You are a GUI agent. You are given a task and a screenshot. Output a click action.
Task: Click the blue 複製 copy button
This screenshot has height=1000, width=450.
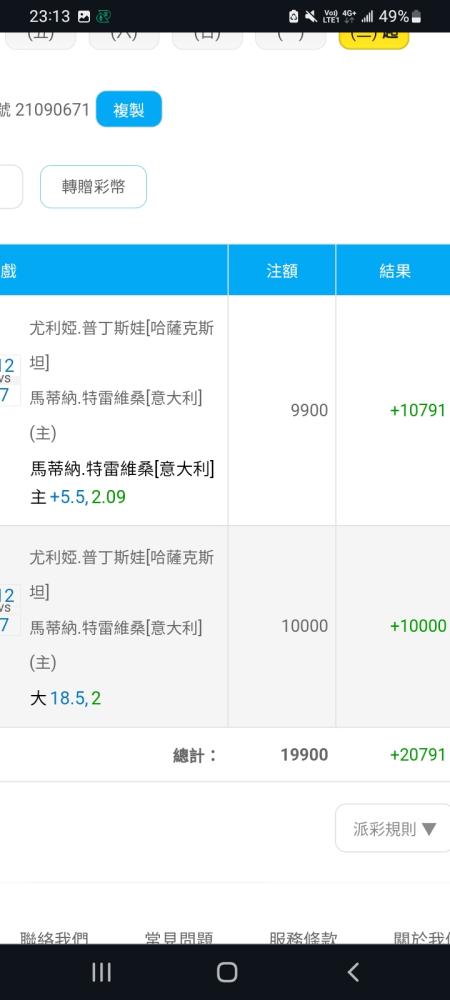pos(129,109)
